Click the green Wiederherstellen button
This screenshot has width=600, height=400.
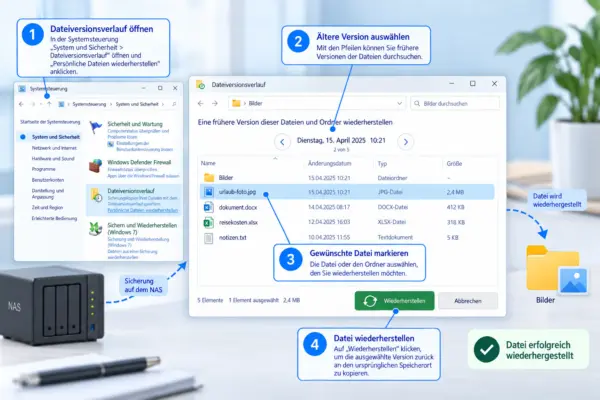coord(395,301)
